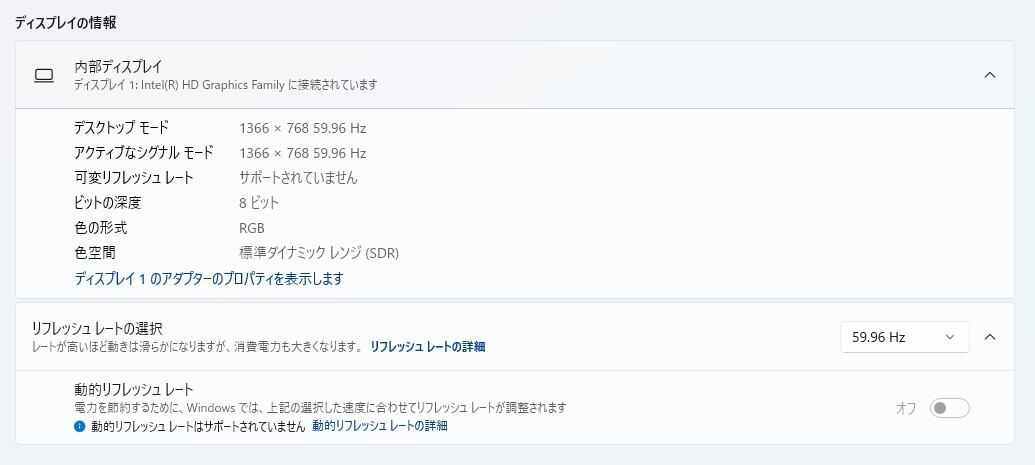1035x465 pixels.
Task: Click the リフレッシュ レートの選択 title
Action: (97, 328)
